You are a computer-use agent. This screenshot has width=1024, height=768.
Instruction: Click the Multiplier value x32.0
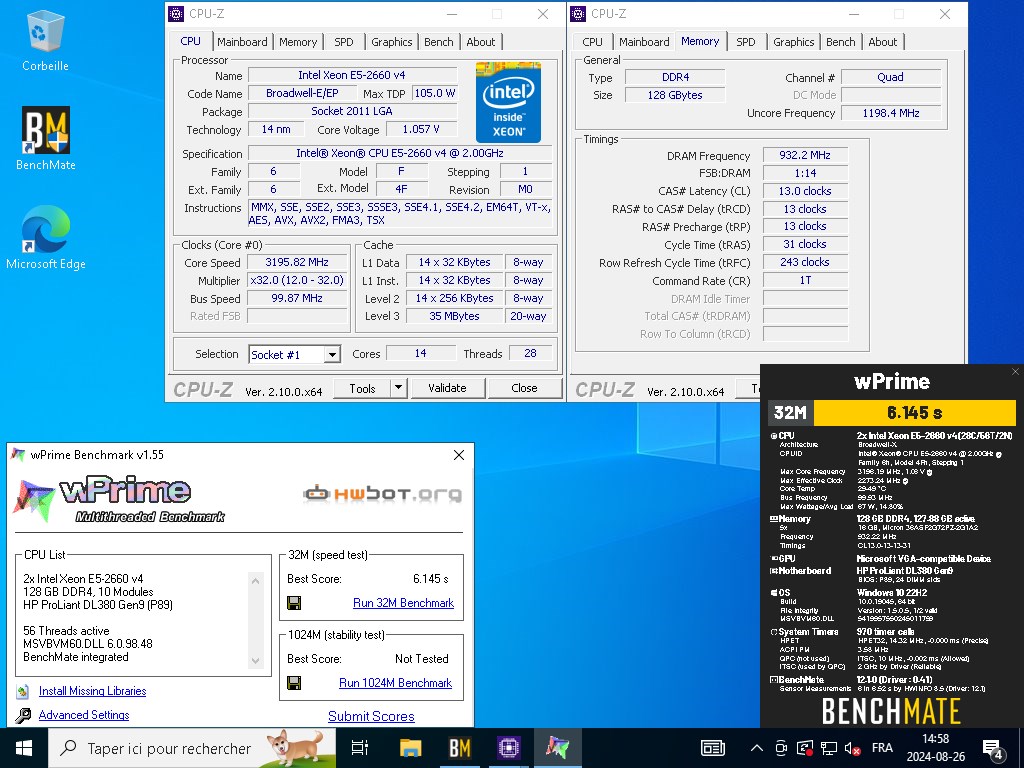tap(297, 280)
